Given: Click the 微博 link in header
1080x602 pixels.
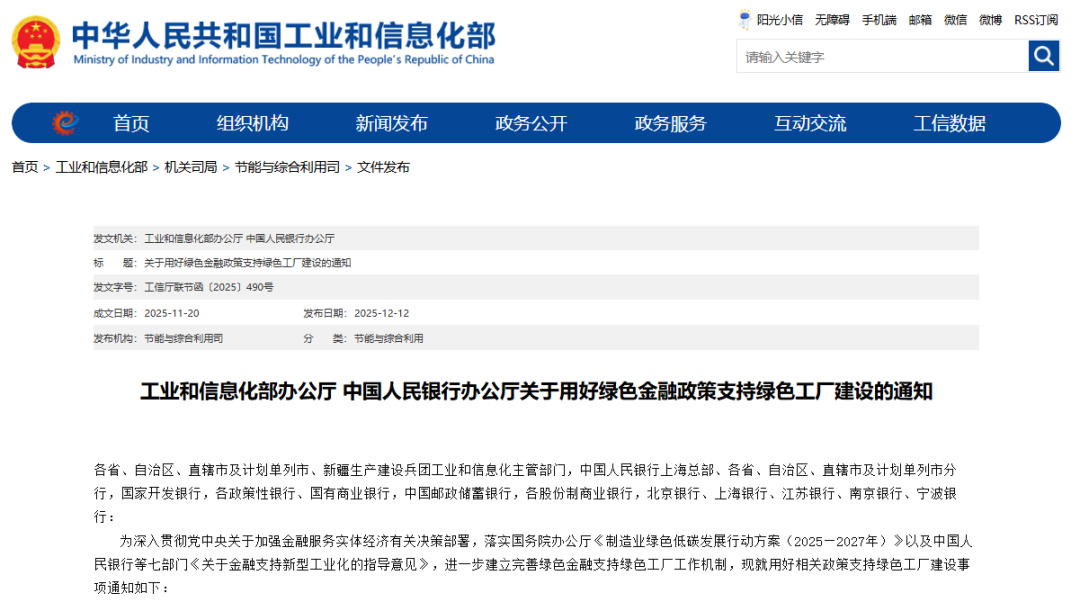Looking at the screenshot, I should click(x=990, y=19).
